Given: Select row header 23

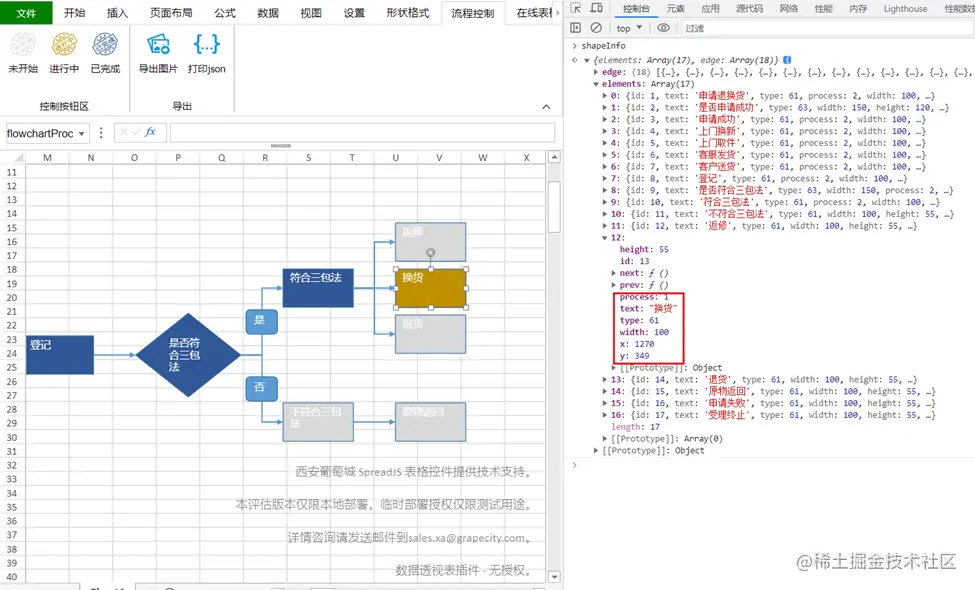Looking at the screenshot, I should 12,339.
